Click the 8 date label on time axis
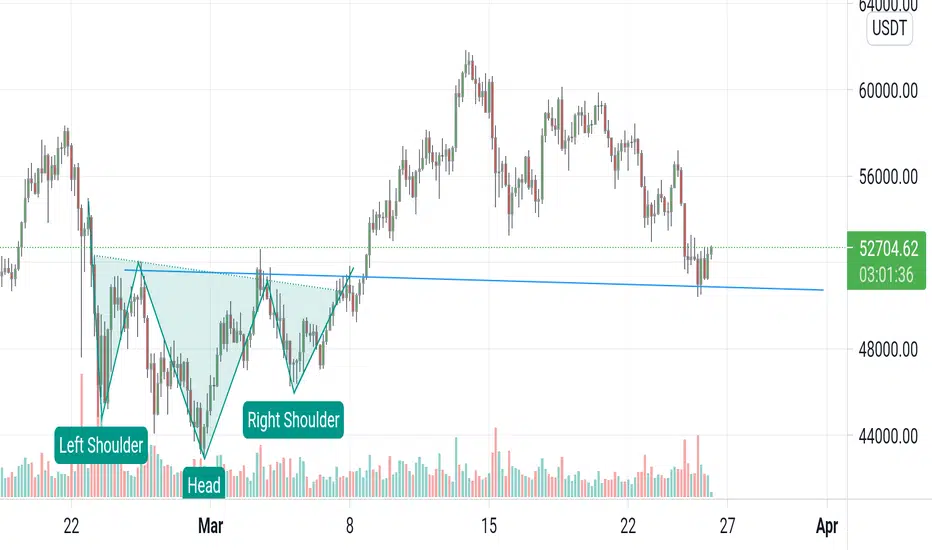Image resolution: width=932 pixels, height=550 pixels. click(350, 526)
